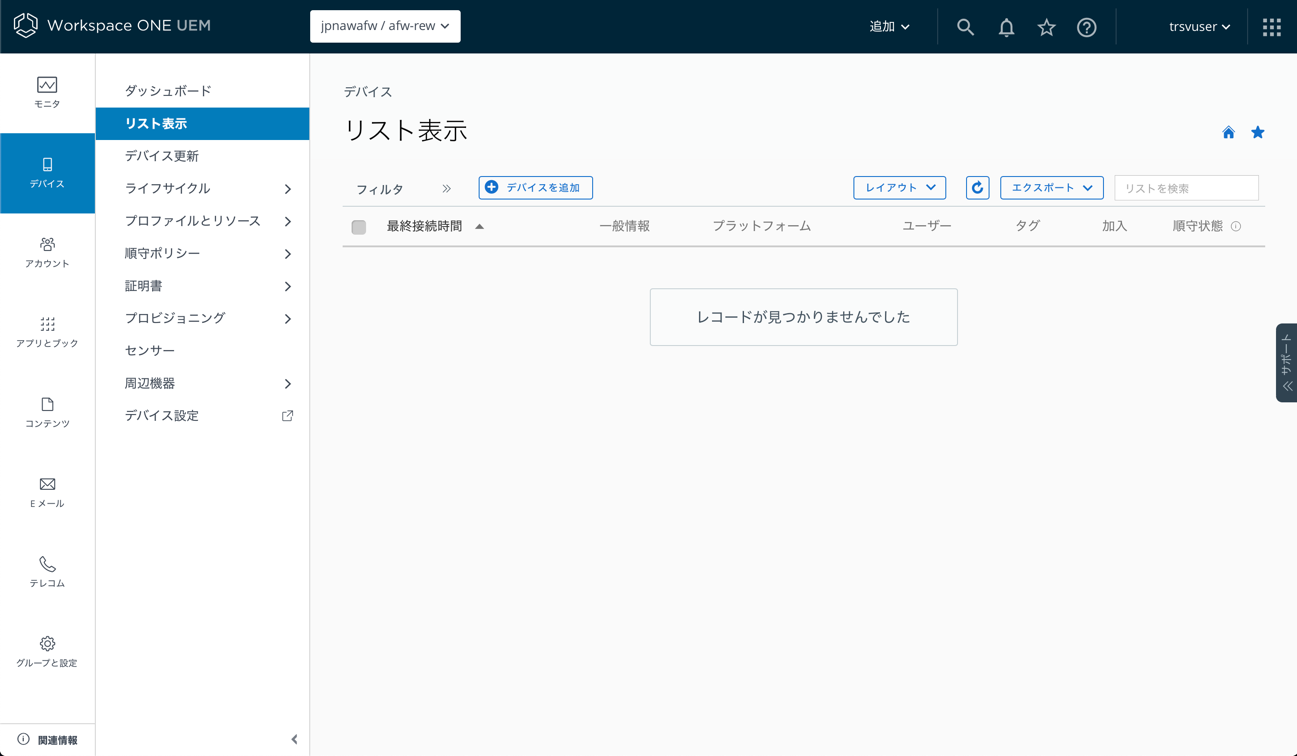Click the 順守状態 info icon
This screenshot has height=756, width=1297.
[x=1236, y=227]
